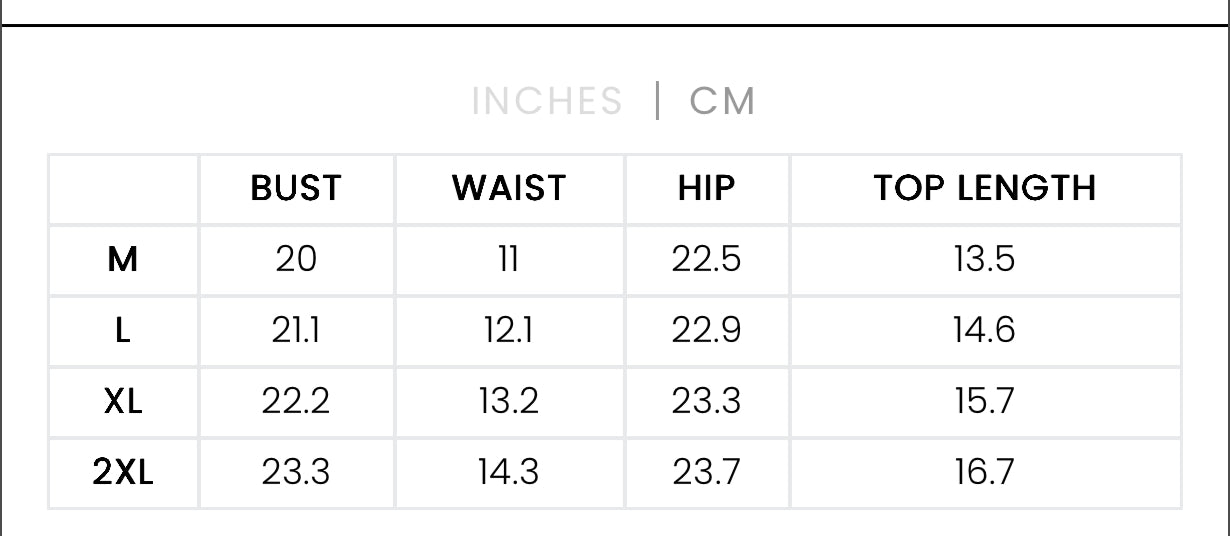1230x536 pixels.
Task: Click the TOP LENGTH column header
Action: click(x=985, y=188)
